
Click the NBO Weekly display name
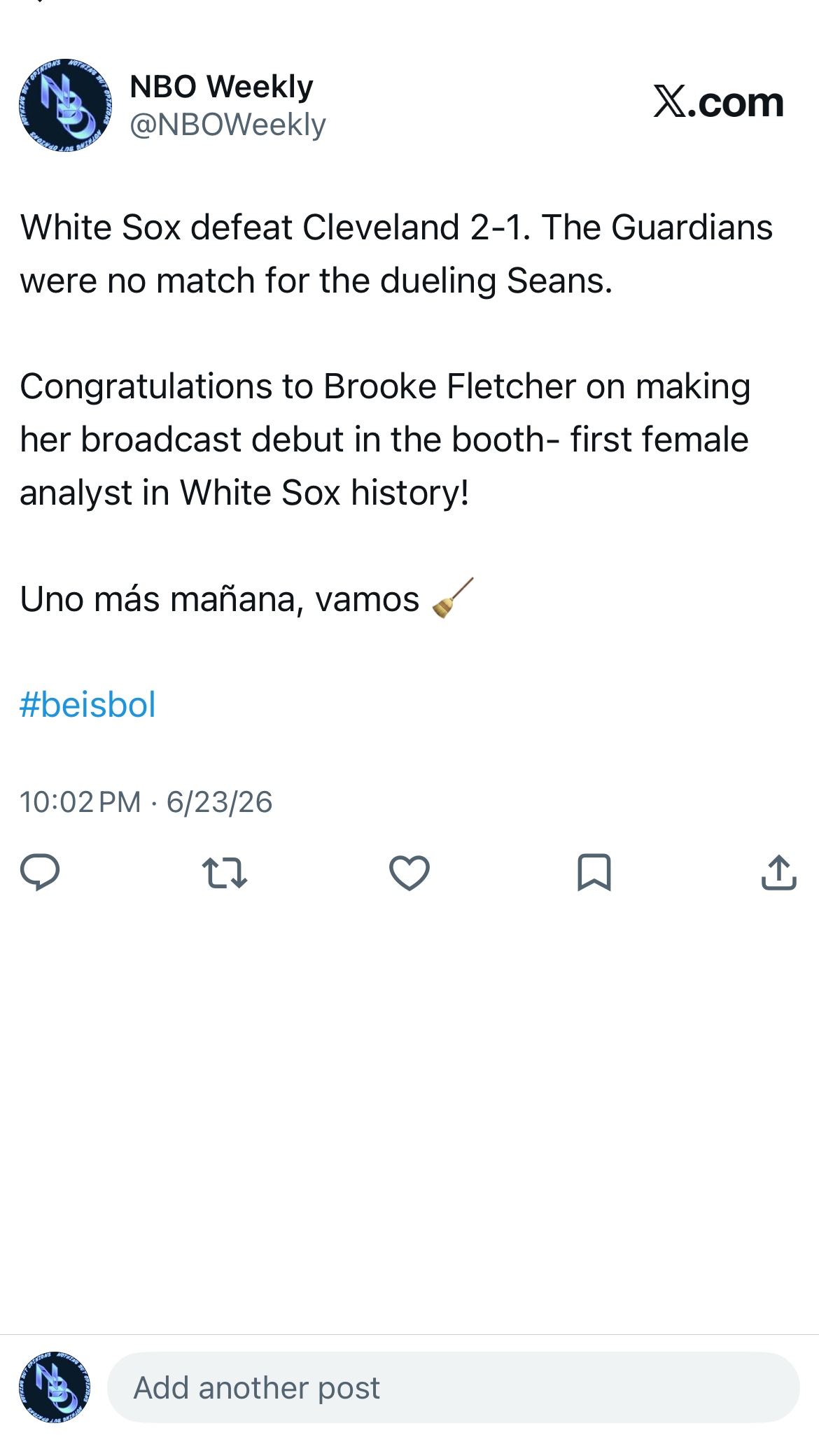(221, 87)
